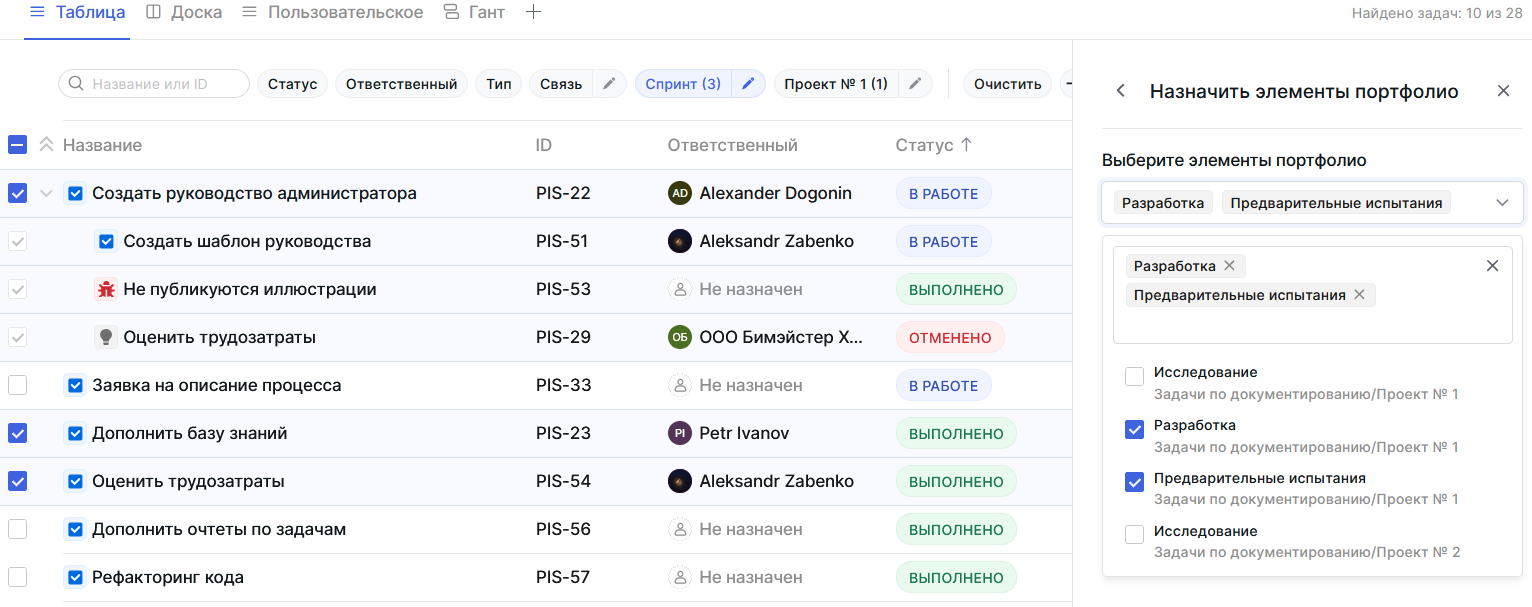1532x607 pixels.
Task: Go back using the panel's left arrow
Action: (x=1121, y=91)
